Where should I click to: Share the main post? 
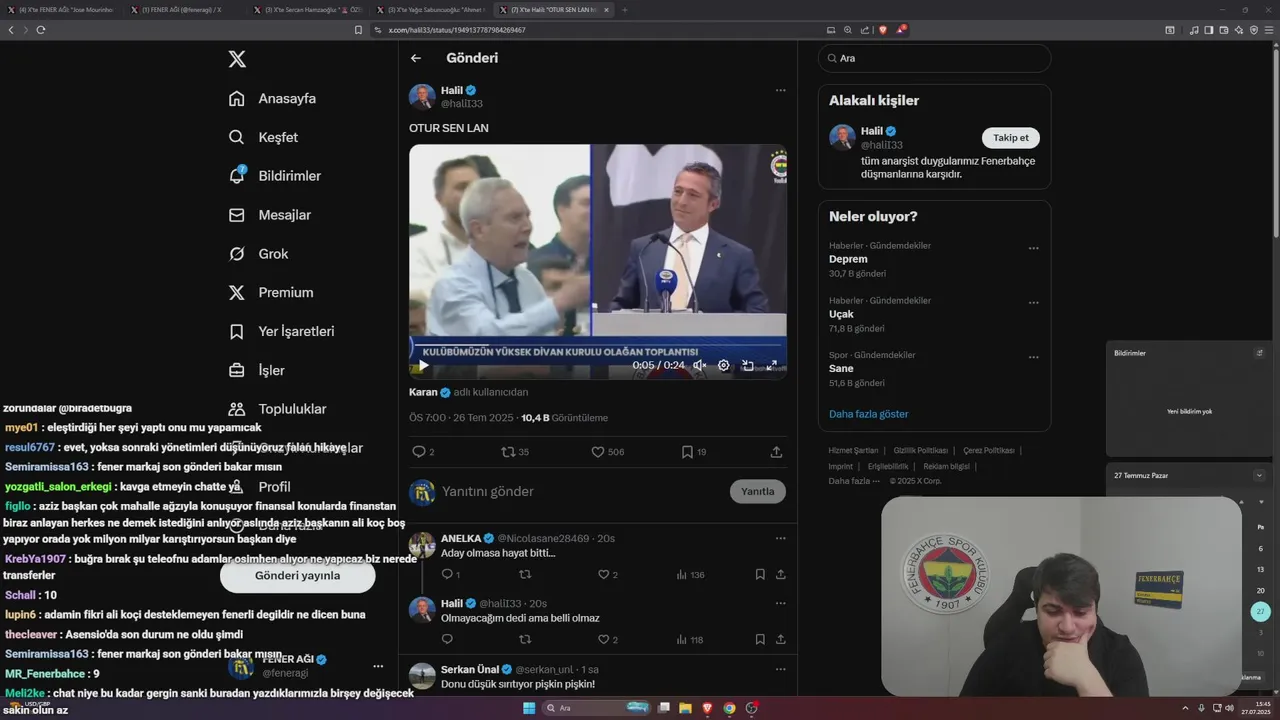(x=776, y=452)
